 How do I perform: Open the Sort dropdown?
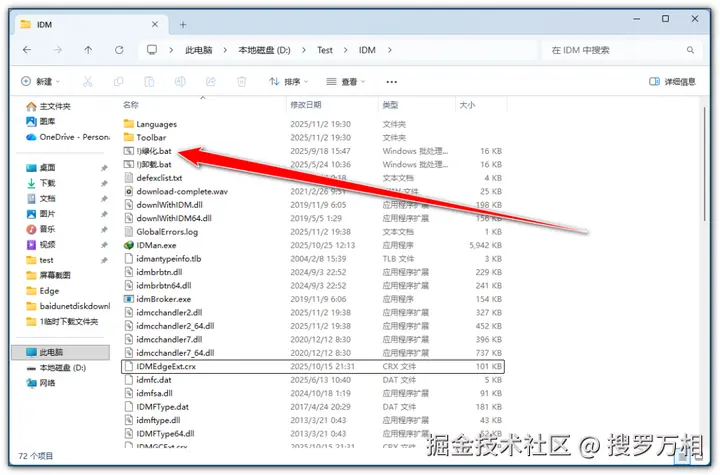288,82
